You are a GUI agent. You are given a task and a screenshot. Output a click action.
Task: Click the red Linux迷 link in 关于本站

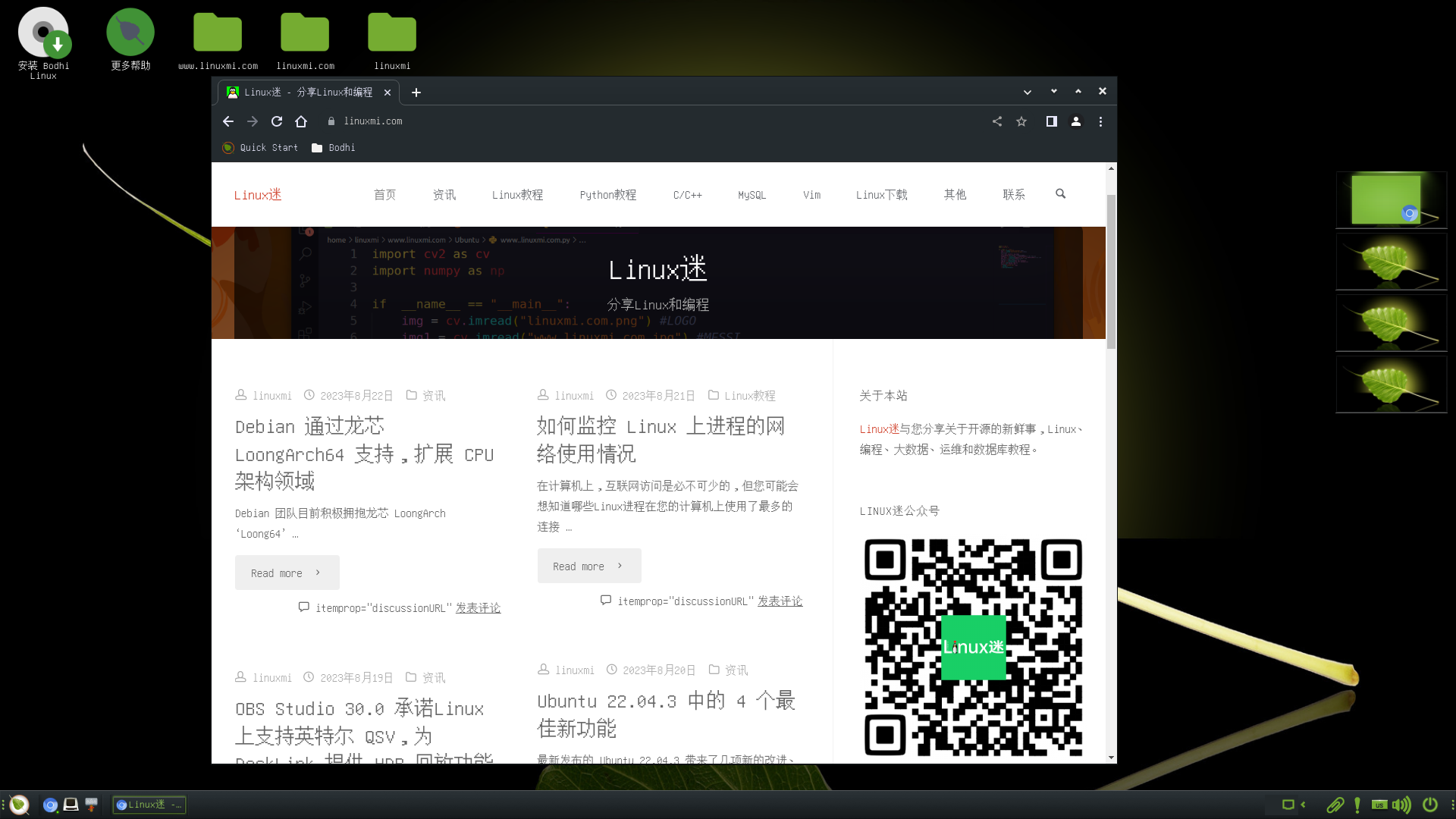tap(879, 429)
